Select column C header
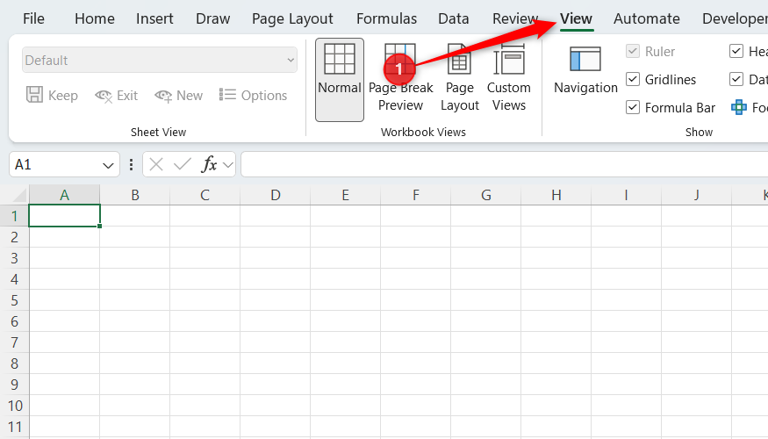Image resolution: width=768 pixels, height=439 pixels. 205,195
